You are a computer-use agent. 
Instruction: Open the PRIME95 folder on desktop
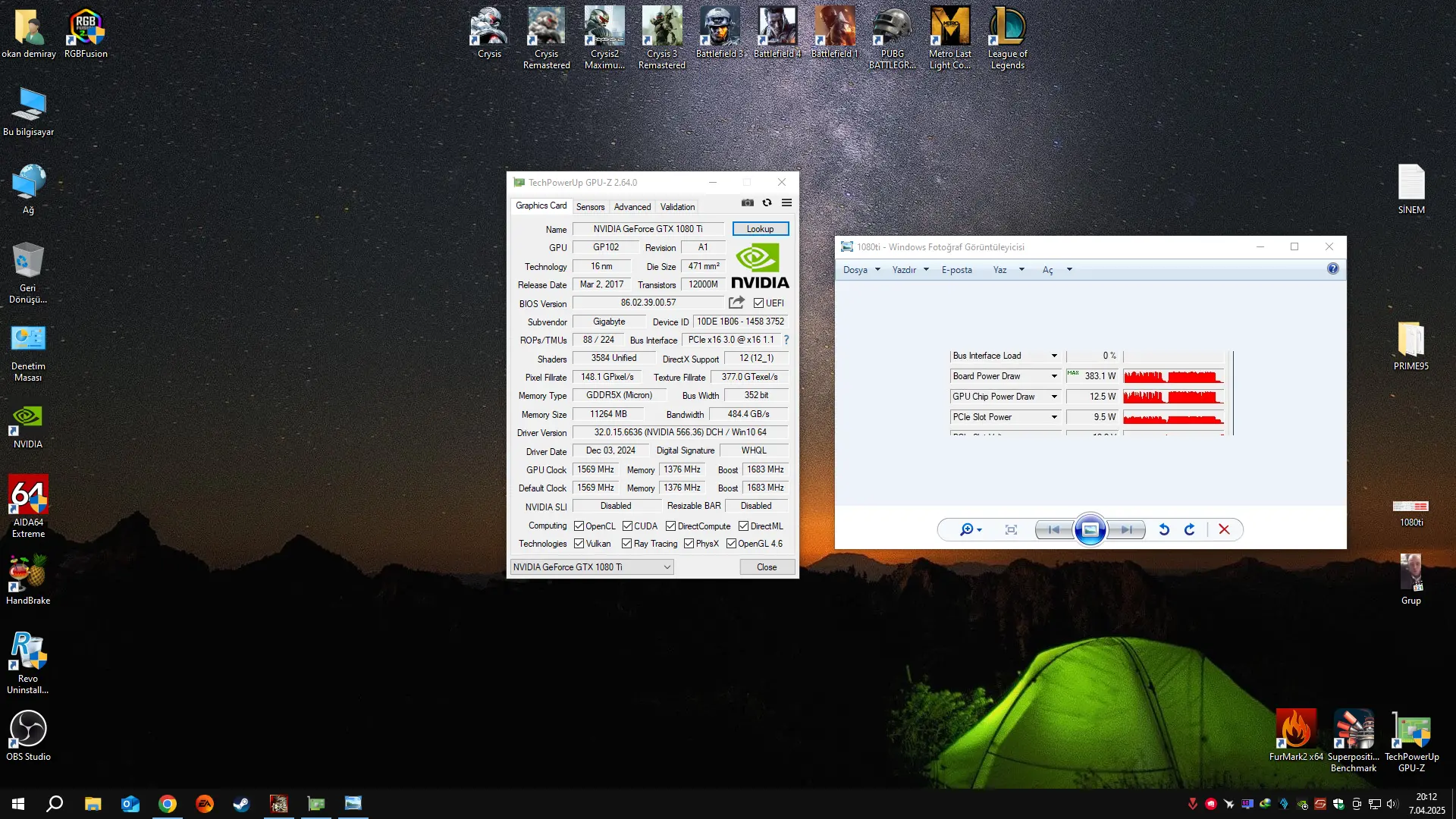point(1411,345)
